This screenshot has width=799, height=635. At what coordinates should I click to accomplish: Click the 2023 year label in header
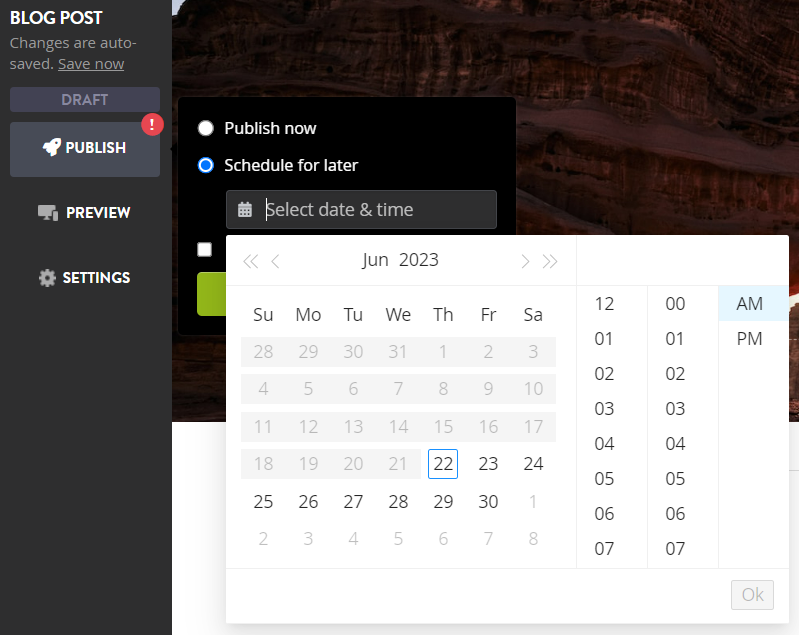tap(418, 260)
